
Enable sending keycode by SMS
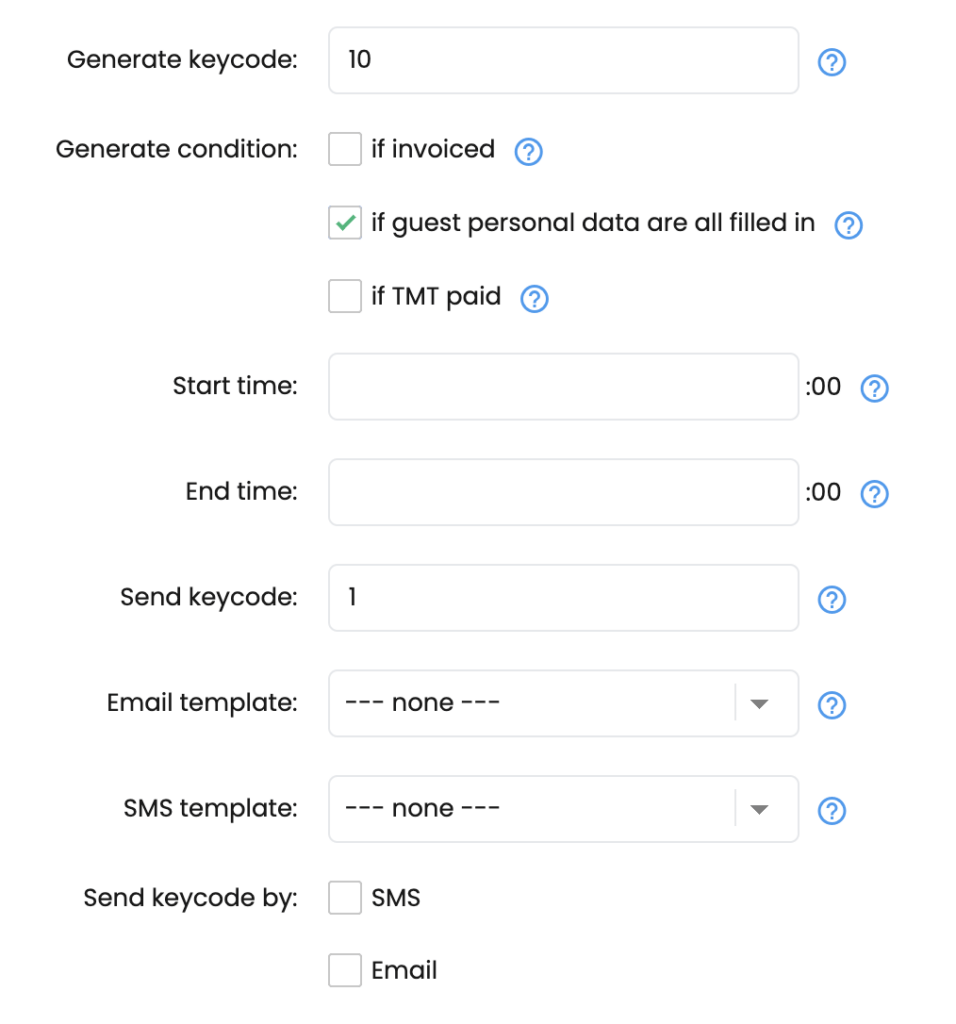[x=344, y=898]
